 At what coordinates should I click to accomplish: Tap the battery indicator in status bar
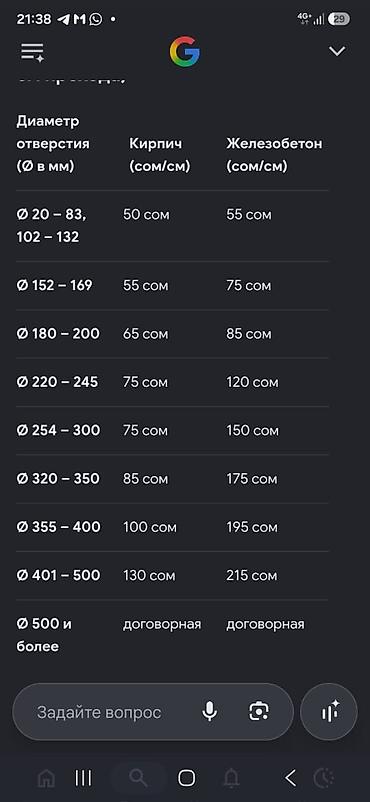[339, 19]
